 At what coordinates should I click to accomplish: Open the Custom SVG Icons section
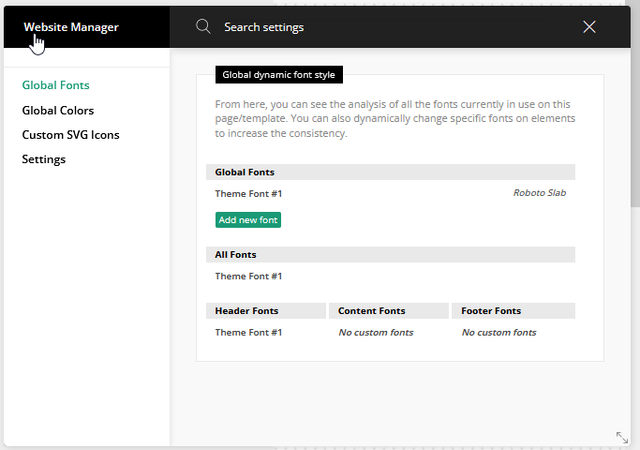coord(71,135)
